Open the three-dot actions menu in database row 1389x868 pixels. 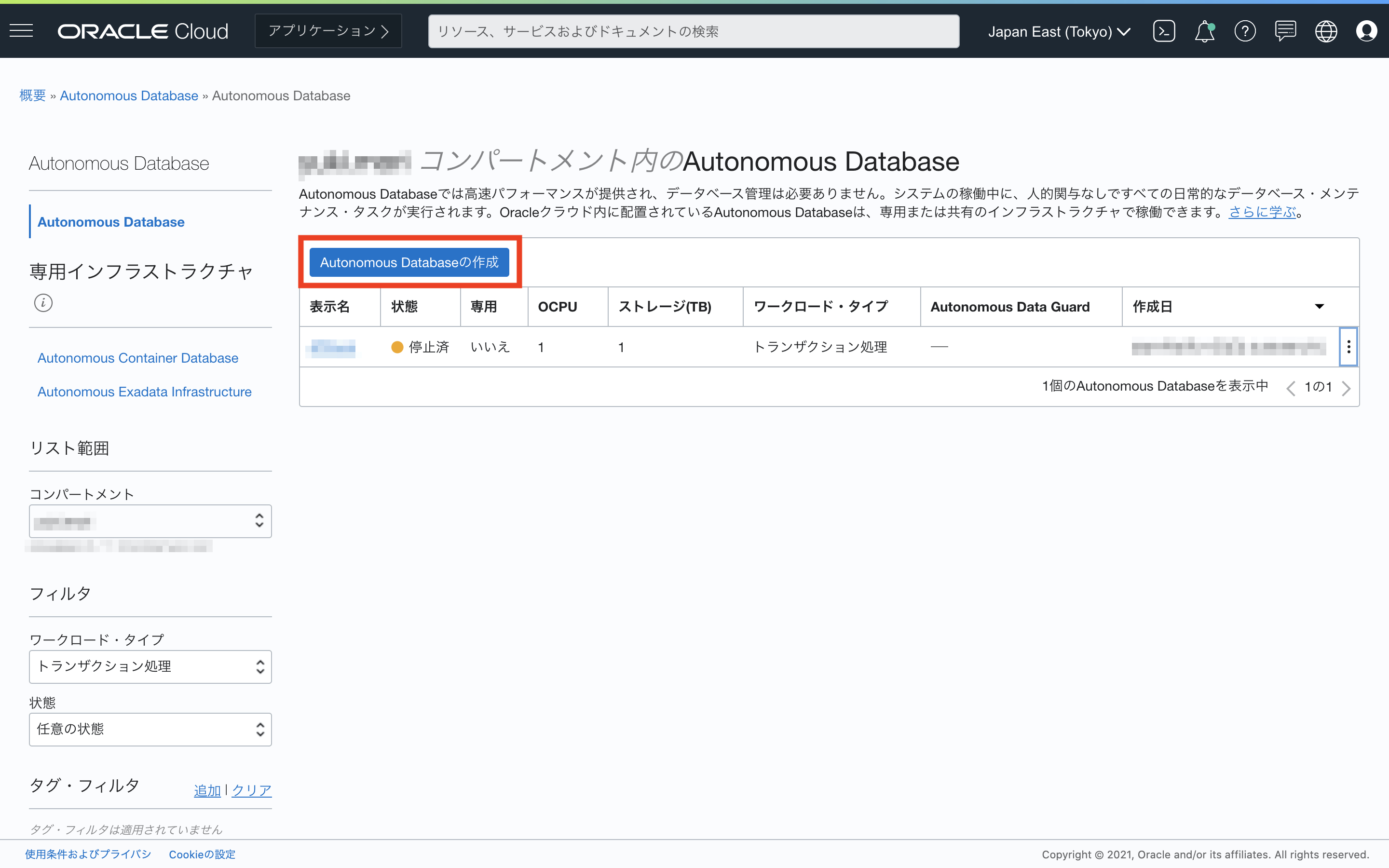click(x=1348, y=347)
